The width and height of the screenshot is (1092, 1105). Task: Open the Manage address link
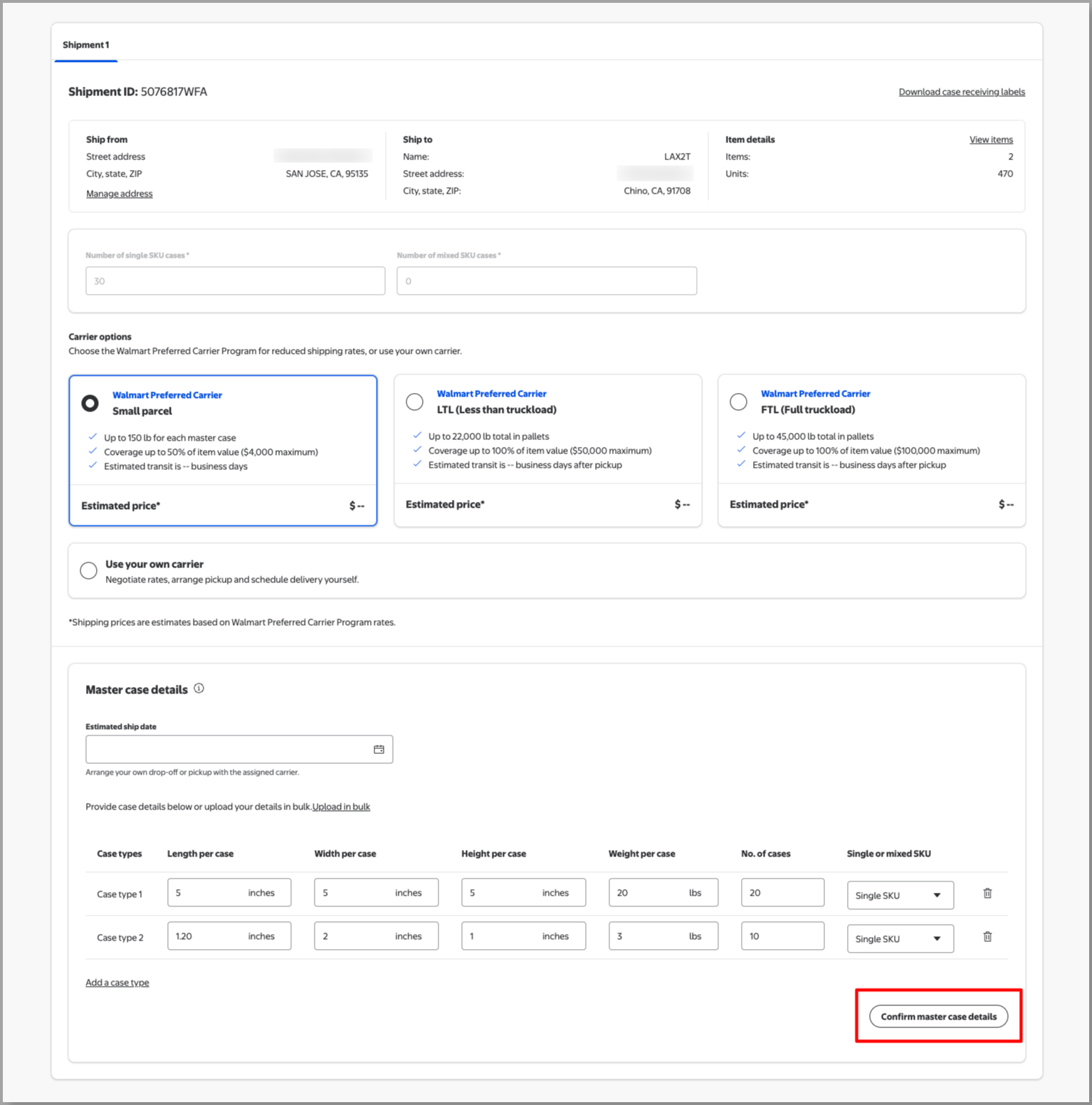pos(120,194)
